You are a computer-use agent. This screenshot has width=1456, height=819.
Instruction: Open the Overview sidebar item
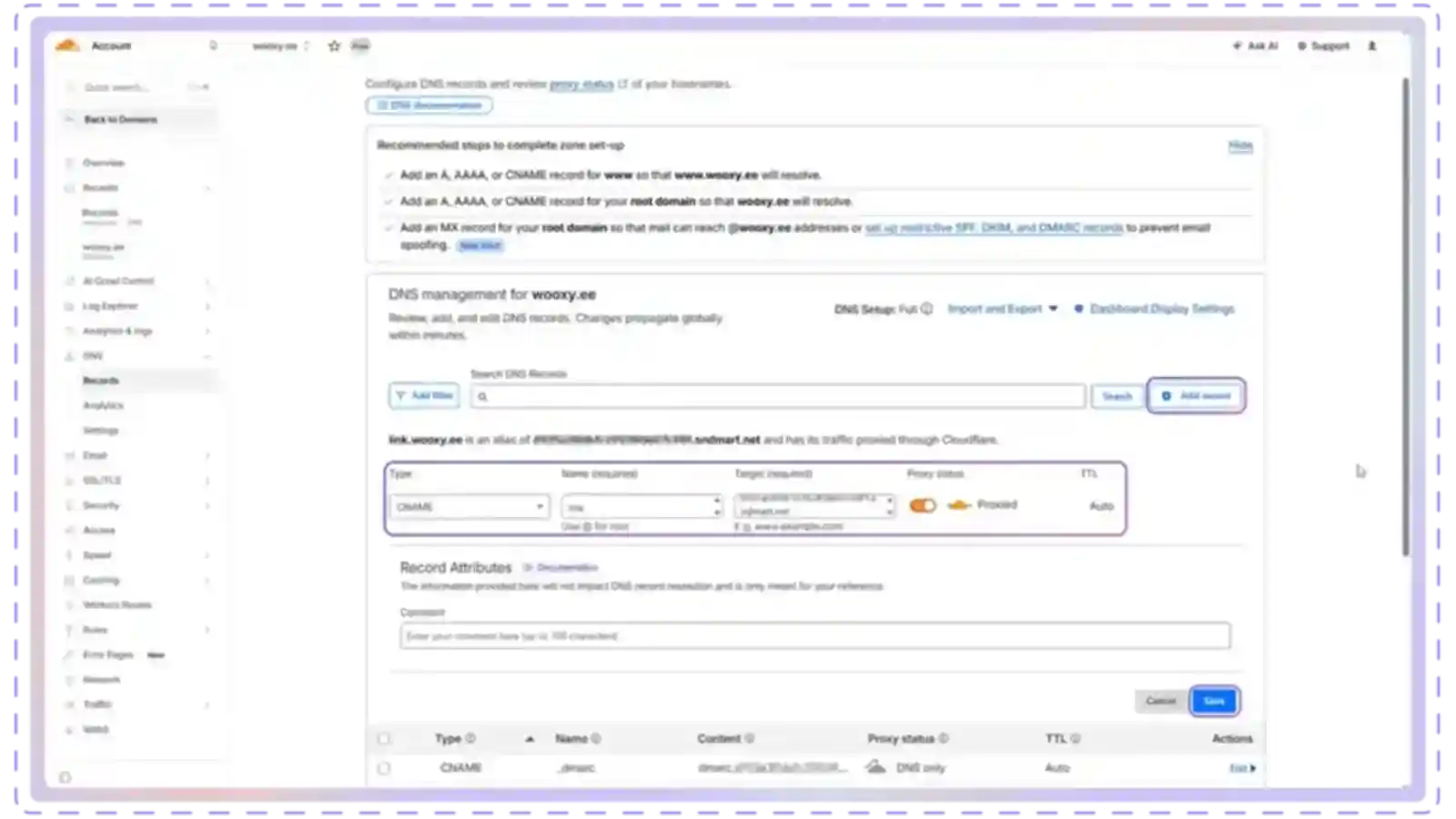[103, 163]
